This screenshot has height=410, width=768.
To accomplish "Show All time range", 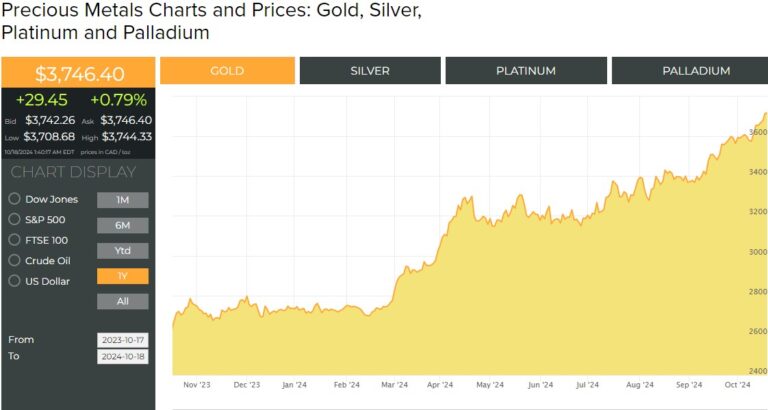I will click(x=122, y=301).
